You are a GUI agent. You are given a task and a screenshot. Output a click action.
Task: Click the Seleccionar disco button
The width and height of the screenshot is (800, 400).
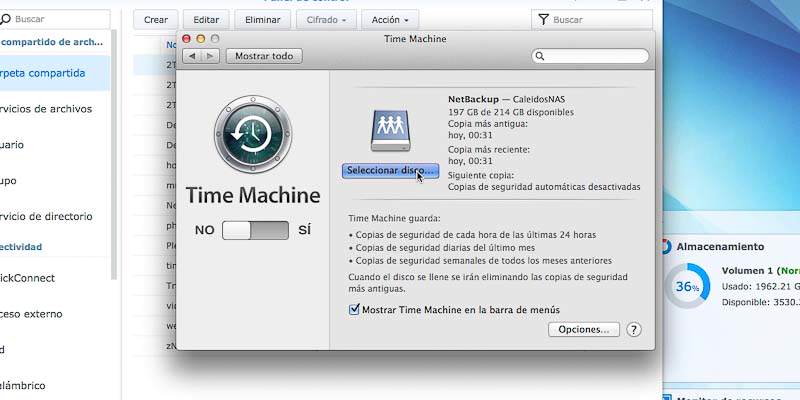point(390,171)
